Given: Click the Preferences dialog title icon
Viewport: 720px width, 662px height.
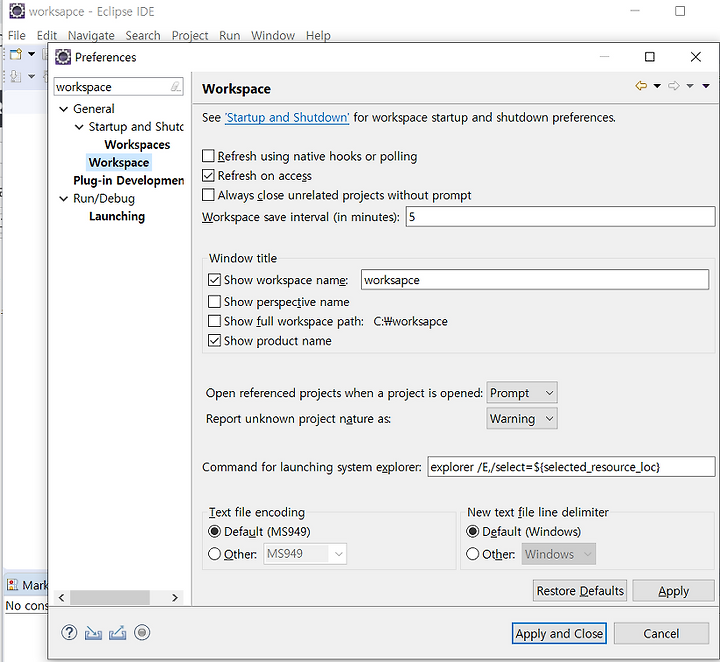Looking at the screenshot, I should tap(63, 57).
